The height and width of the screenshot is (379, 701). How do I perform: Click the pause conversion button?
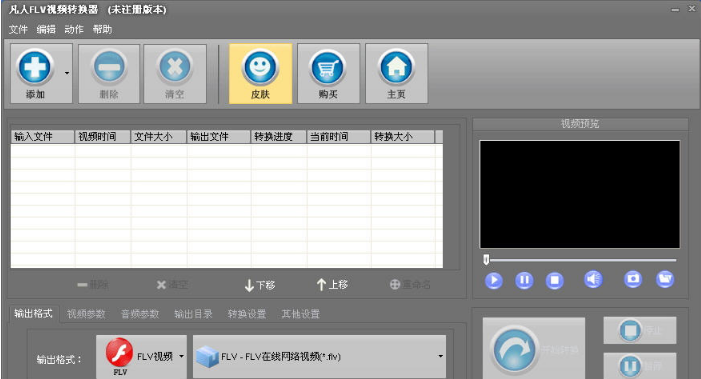pos(640,366)
